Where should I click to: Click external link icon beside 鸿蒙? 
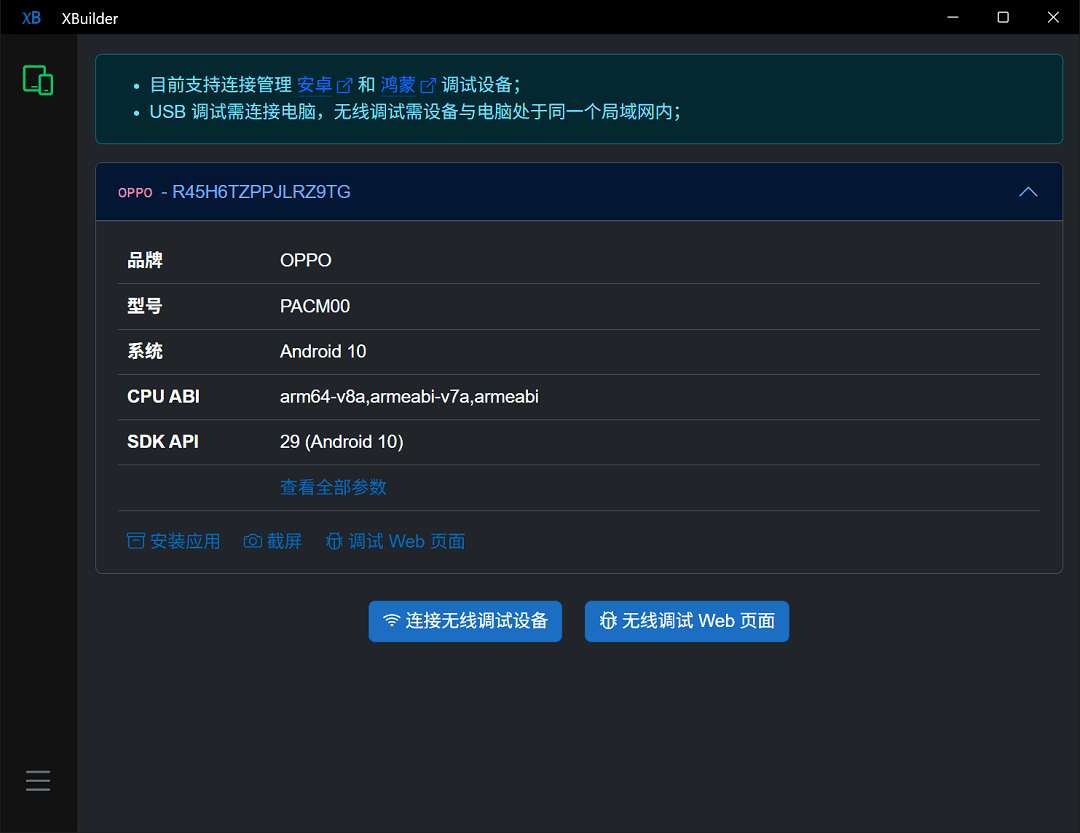pos(428,85)
